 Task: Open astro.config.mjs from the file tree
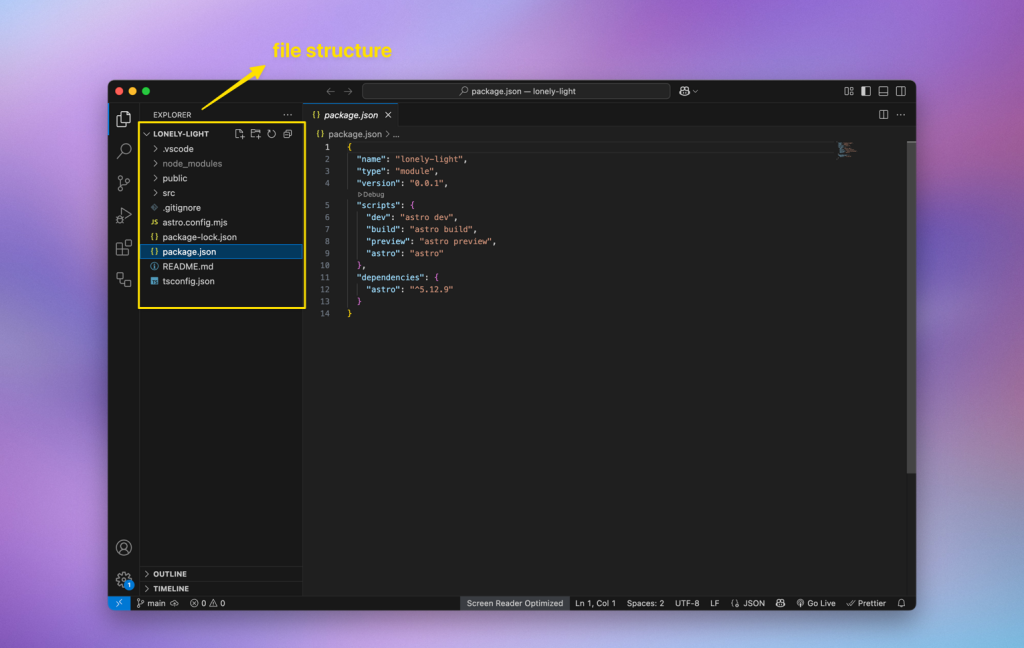coord(194,222)
